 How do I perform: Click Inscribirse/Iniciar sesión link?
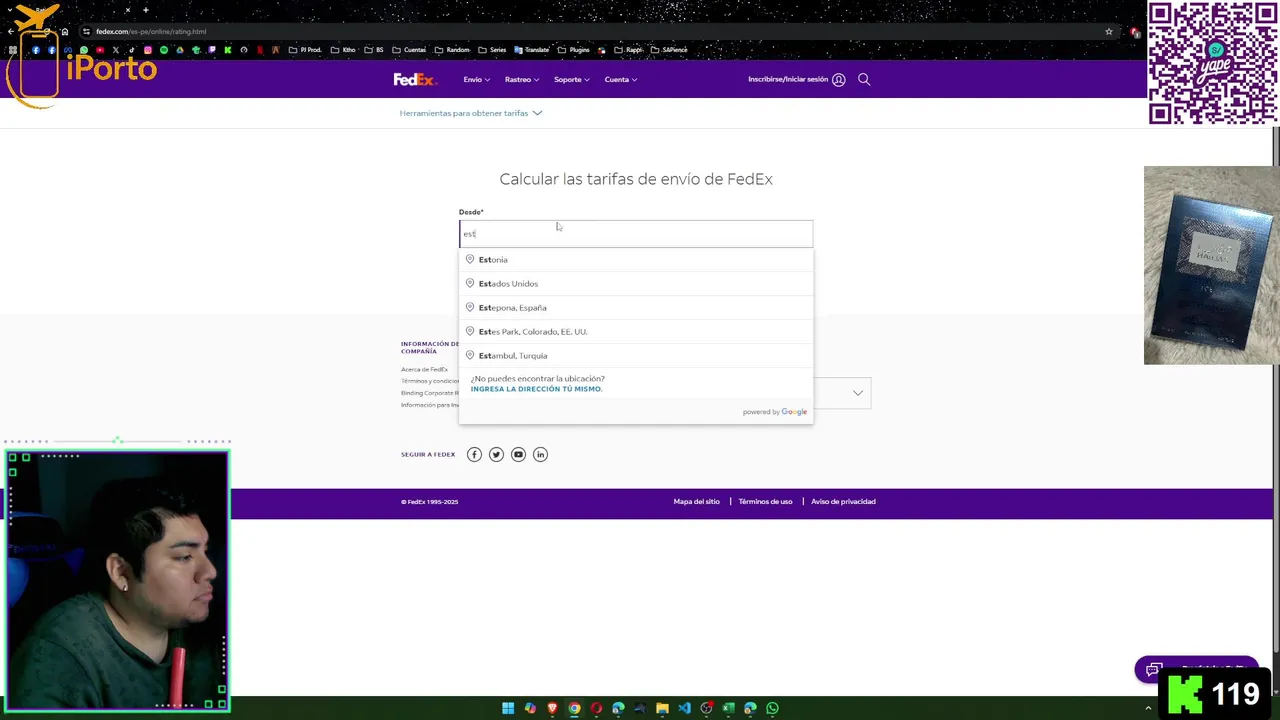tap(788, 80)
